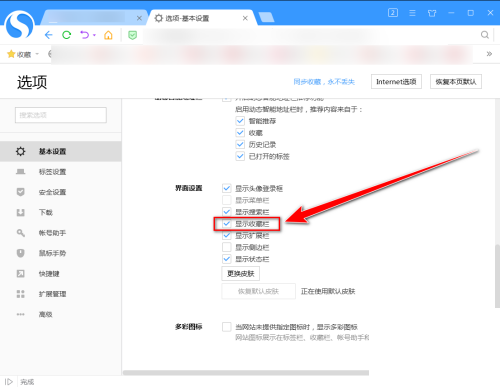
Task: Uncheck 显示头像登录框
Action: pos(227,188)
